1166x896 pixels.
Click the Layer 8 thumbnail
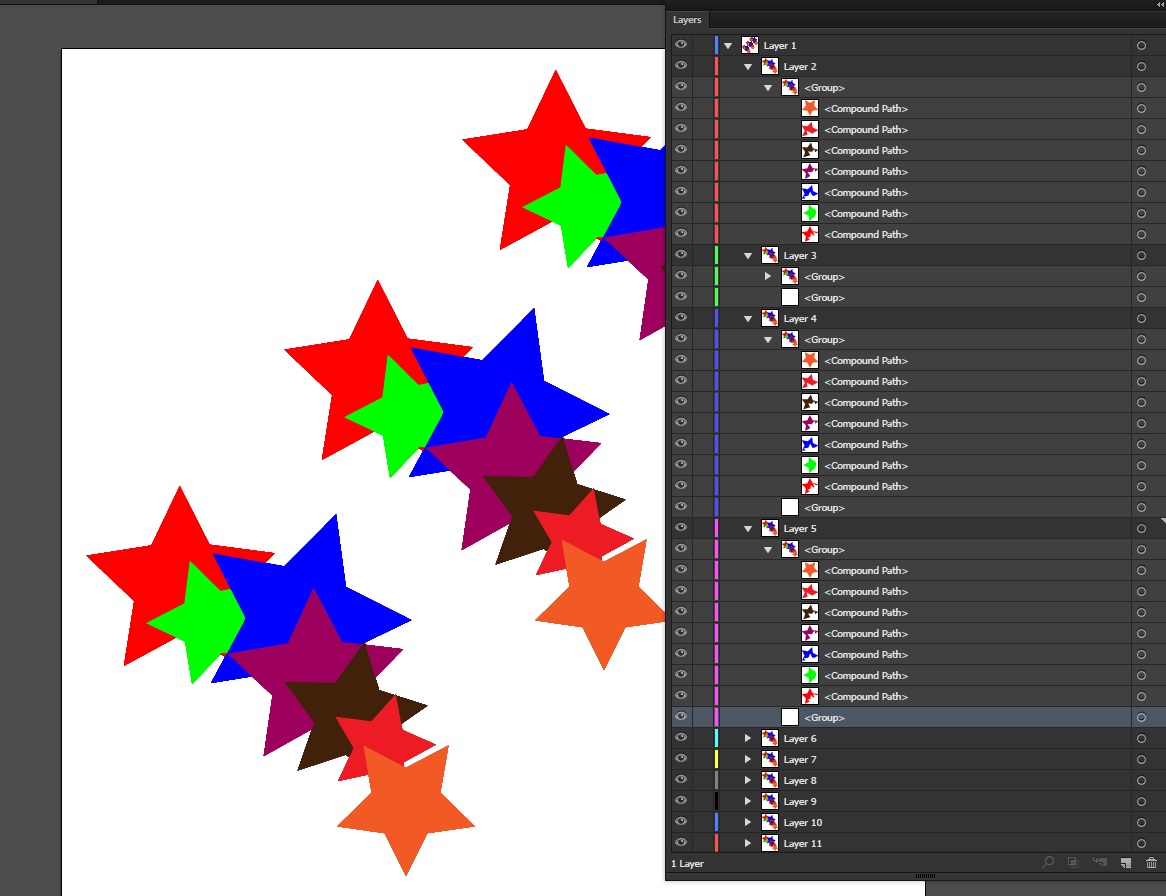[x=770, y=781]
